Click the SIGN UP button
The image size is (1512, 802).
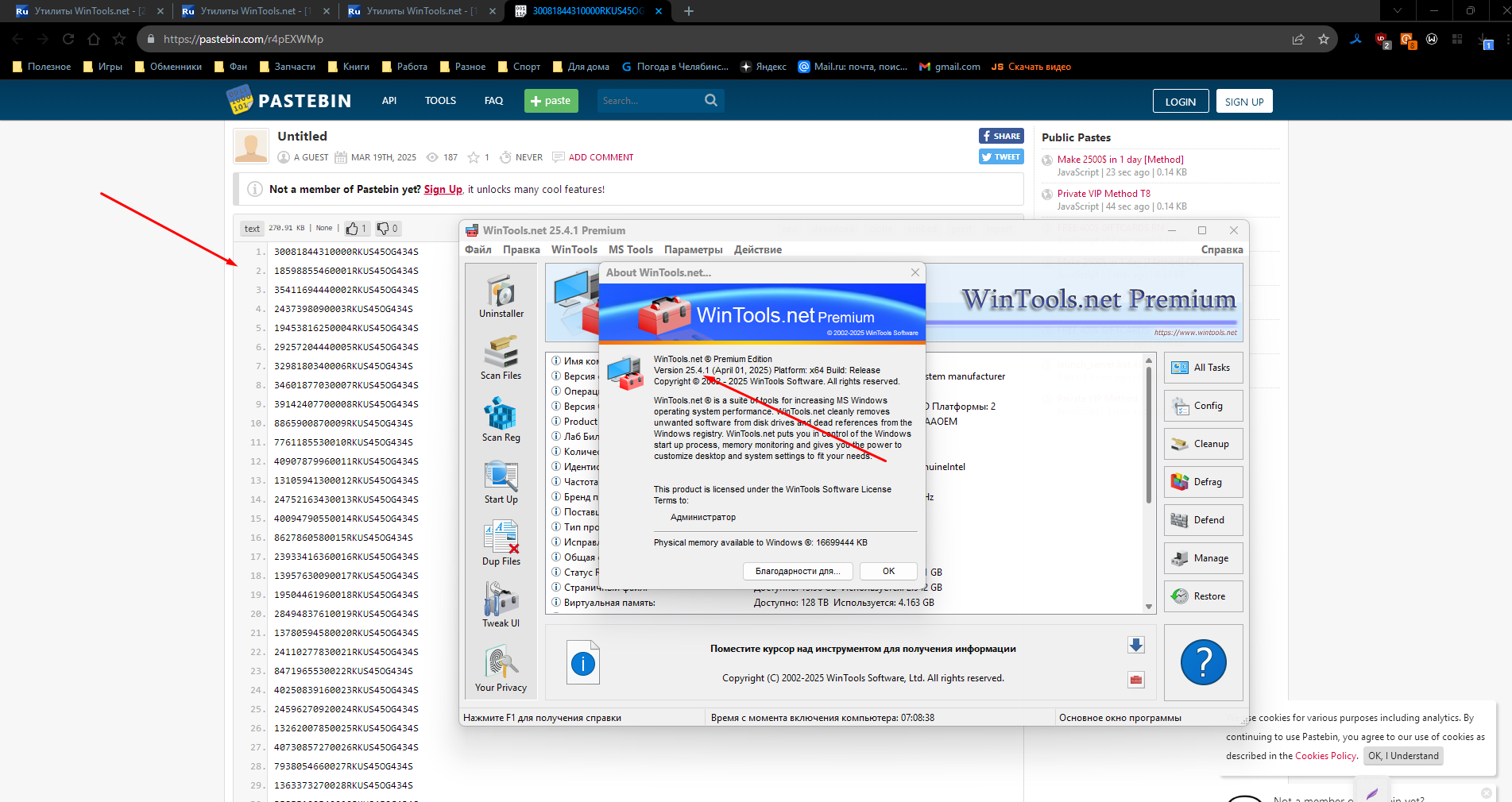pyautogui.click(x=1244, y=102)
